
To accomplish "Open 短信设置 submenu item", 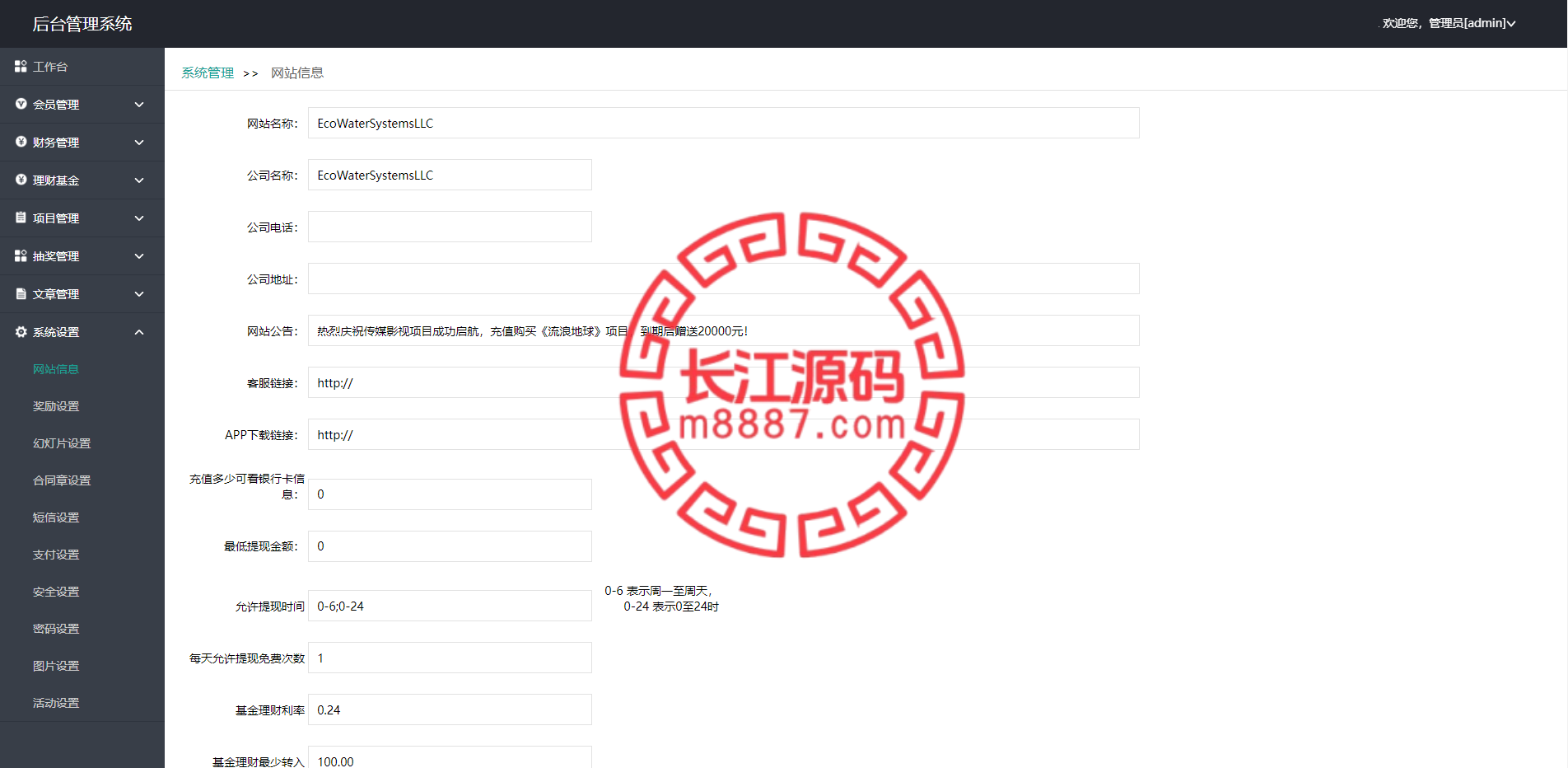I will (56, 517).
